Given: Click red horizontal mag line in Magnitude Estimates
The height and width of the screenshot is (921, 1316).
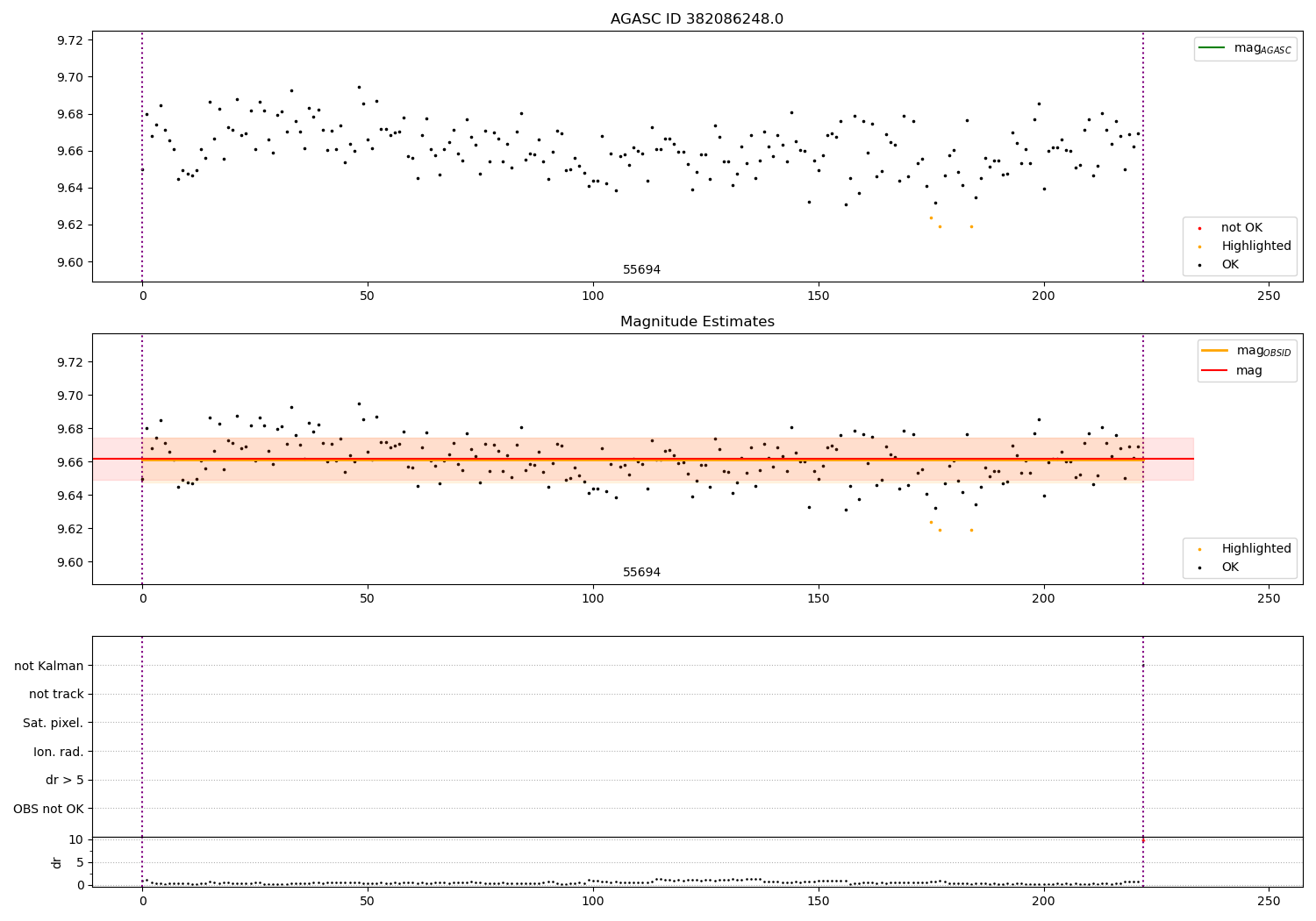Looking at the screenshot, I should 643,459.
